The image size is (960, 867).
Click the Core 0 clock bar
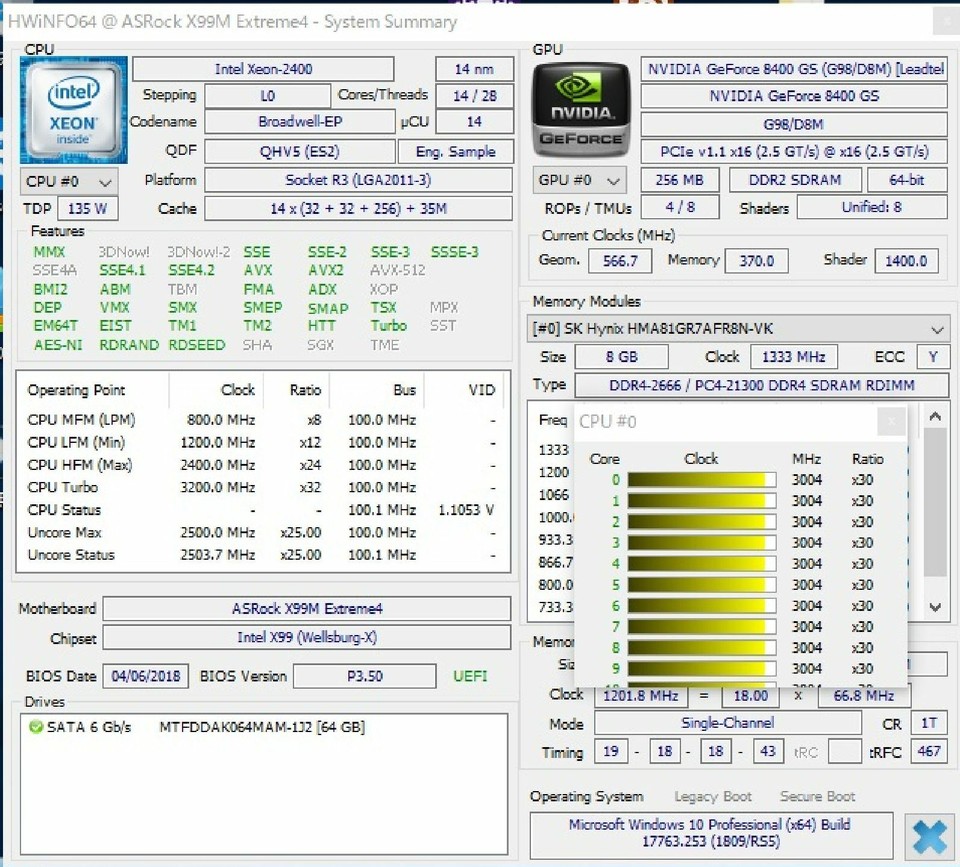[x=702, y=480]
